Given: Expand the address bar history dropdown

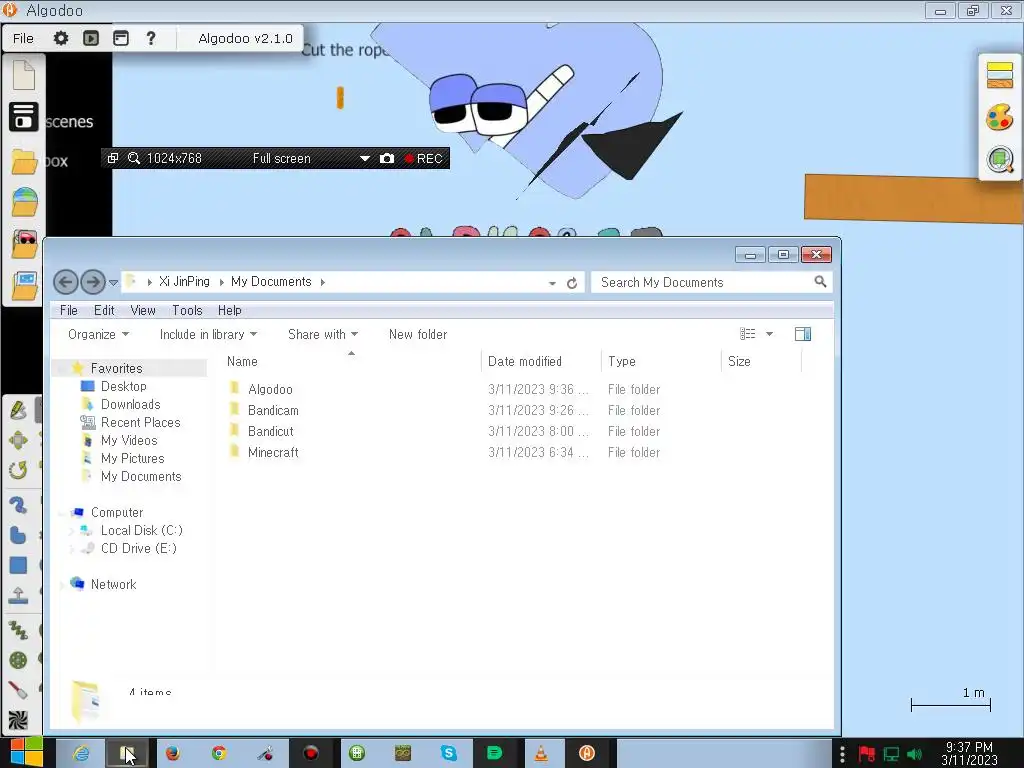Looking at the screenshot, I should click(x=552, y=283).
